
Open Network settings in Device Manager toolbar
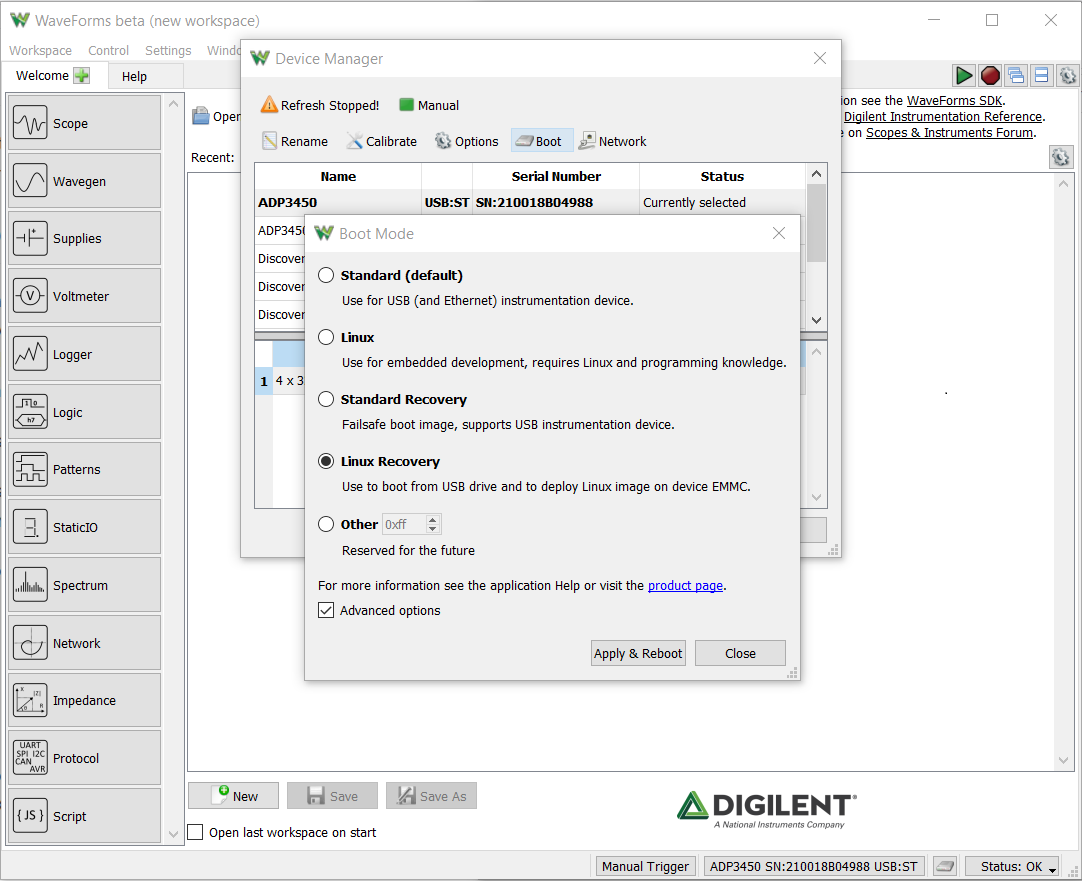(612, 141)
